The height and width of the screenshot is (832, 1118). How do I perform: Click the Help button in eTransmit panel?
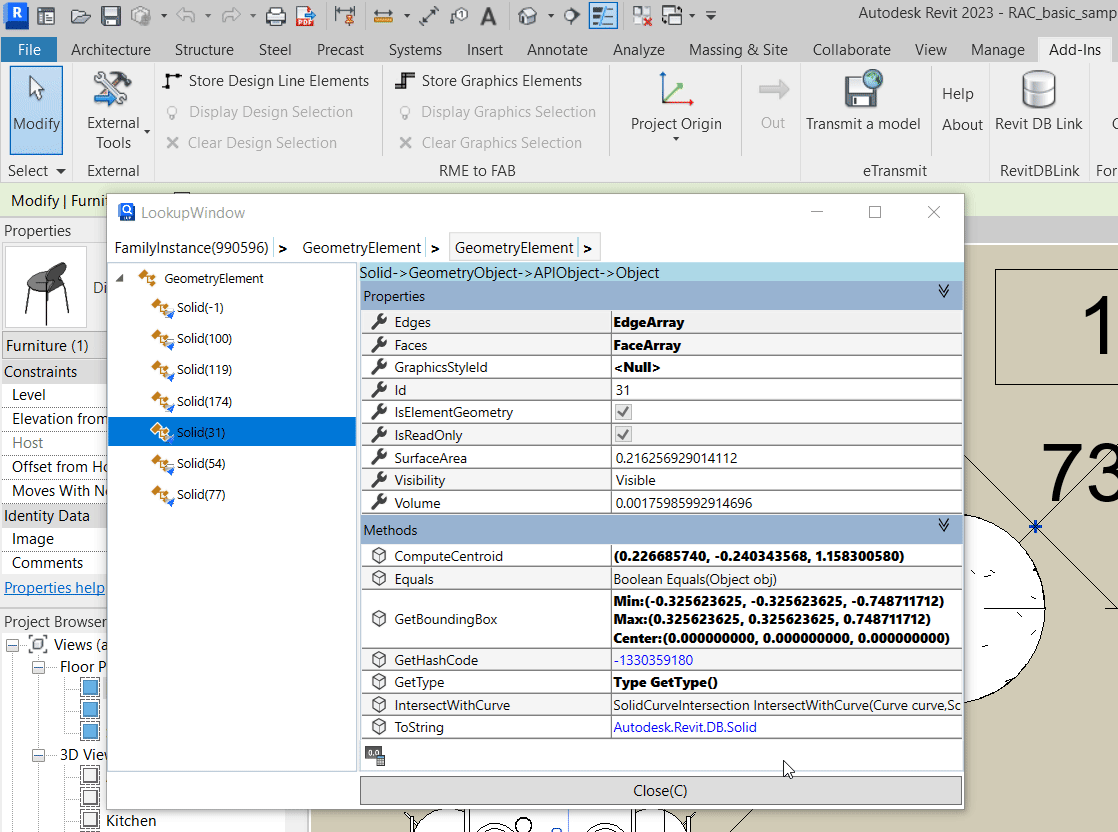coord(957,93)
